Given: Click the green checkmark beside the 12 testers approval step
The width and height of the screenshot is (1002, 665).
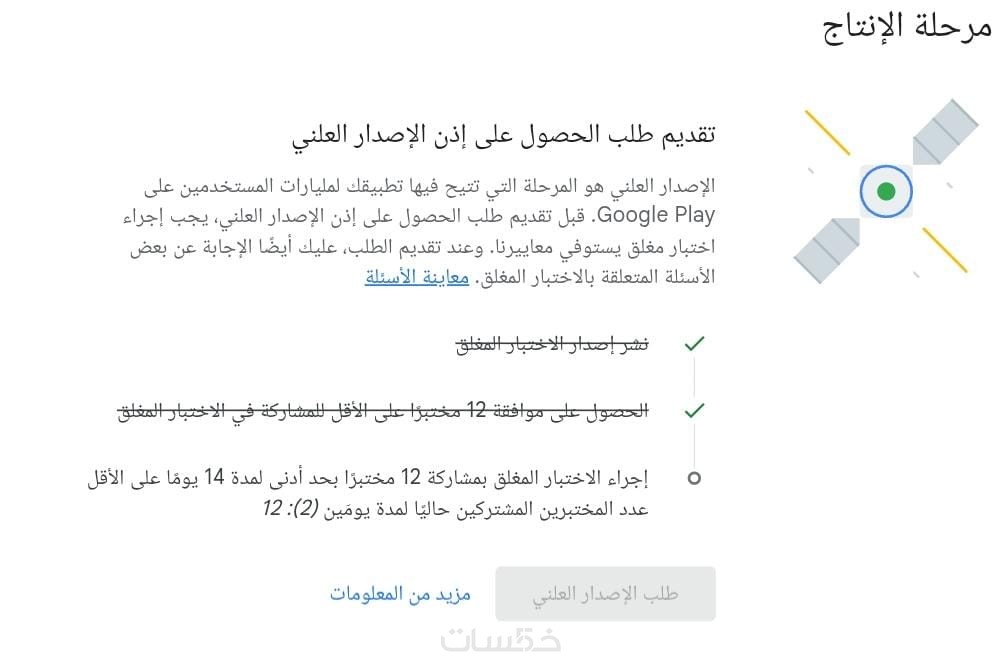Looking at the screenshot, I should pyautogui.click(x=694, y=410).
